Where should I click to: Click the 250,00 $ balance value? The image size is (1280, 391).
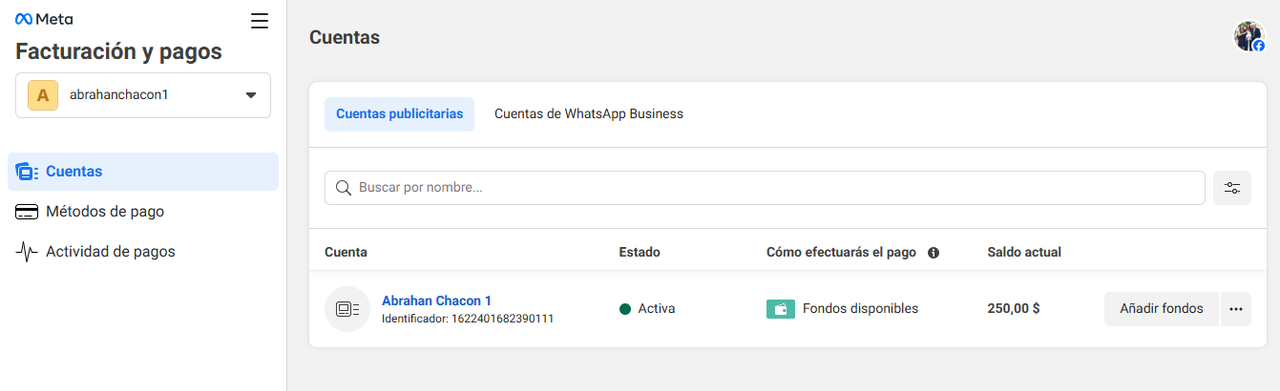[1013, 309]
